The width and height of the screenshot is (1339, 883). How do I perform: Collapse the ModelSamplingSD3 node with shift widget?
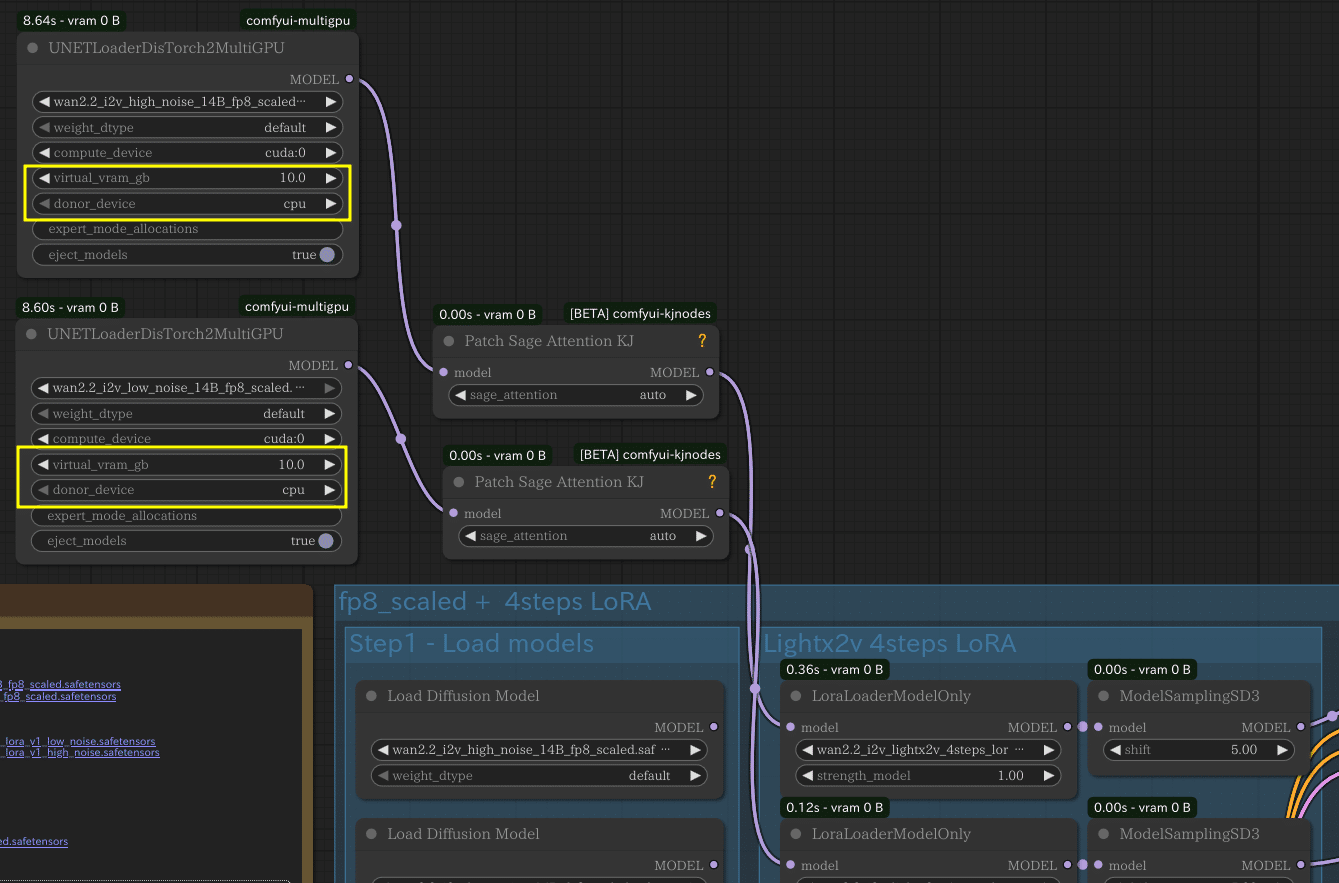pos(1104,696)
